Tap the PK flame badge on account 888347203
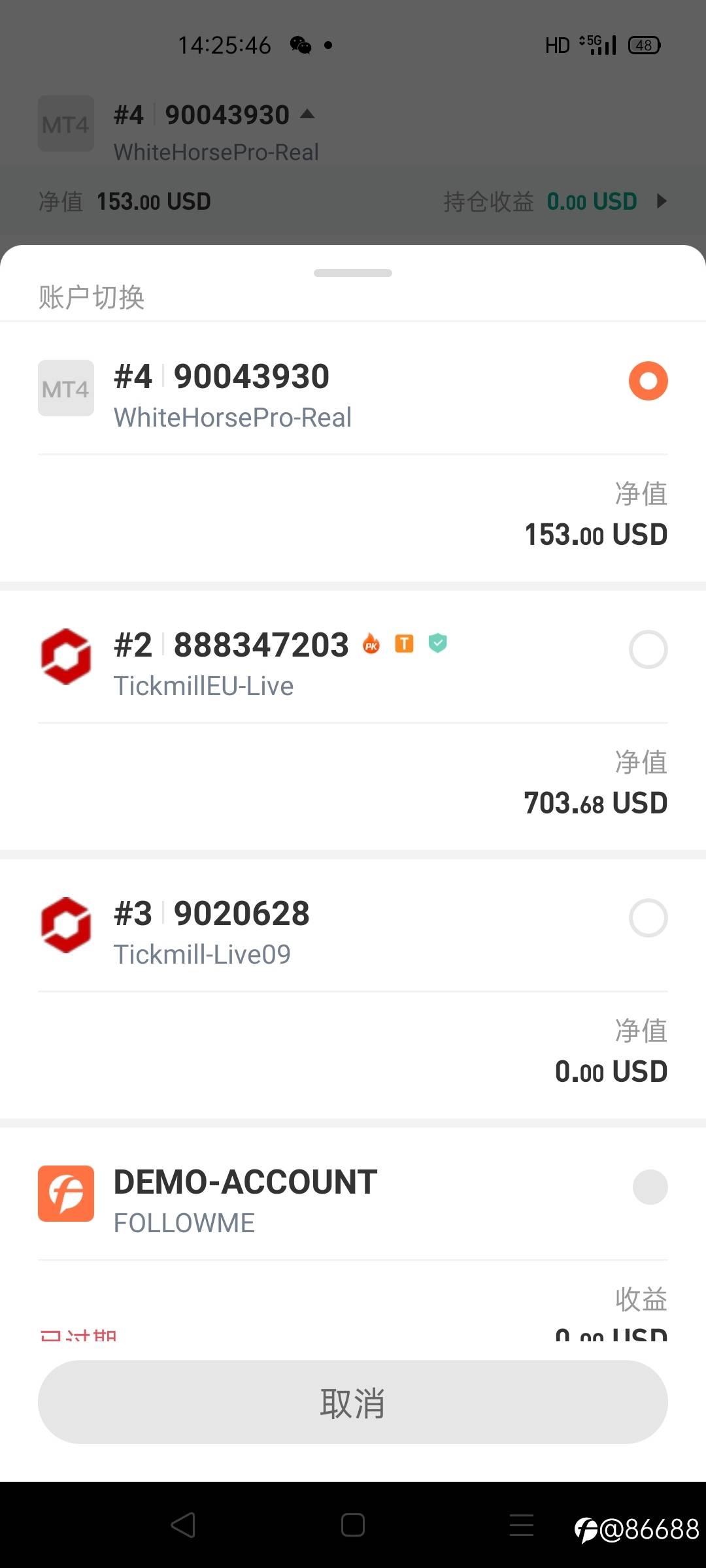The width and height of the screenshot is (706, 1568). click(371, 644)
